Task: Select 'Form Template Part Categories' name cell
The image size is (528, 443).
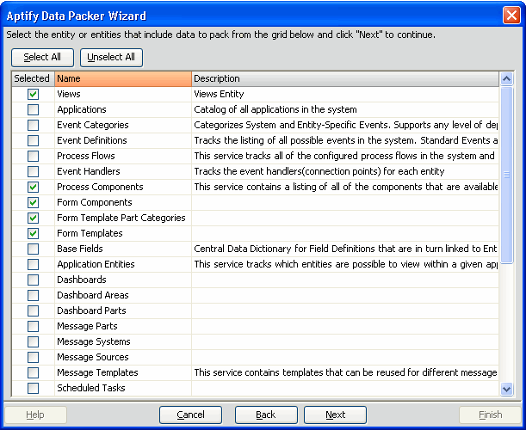Action: tap(123, 218)
